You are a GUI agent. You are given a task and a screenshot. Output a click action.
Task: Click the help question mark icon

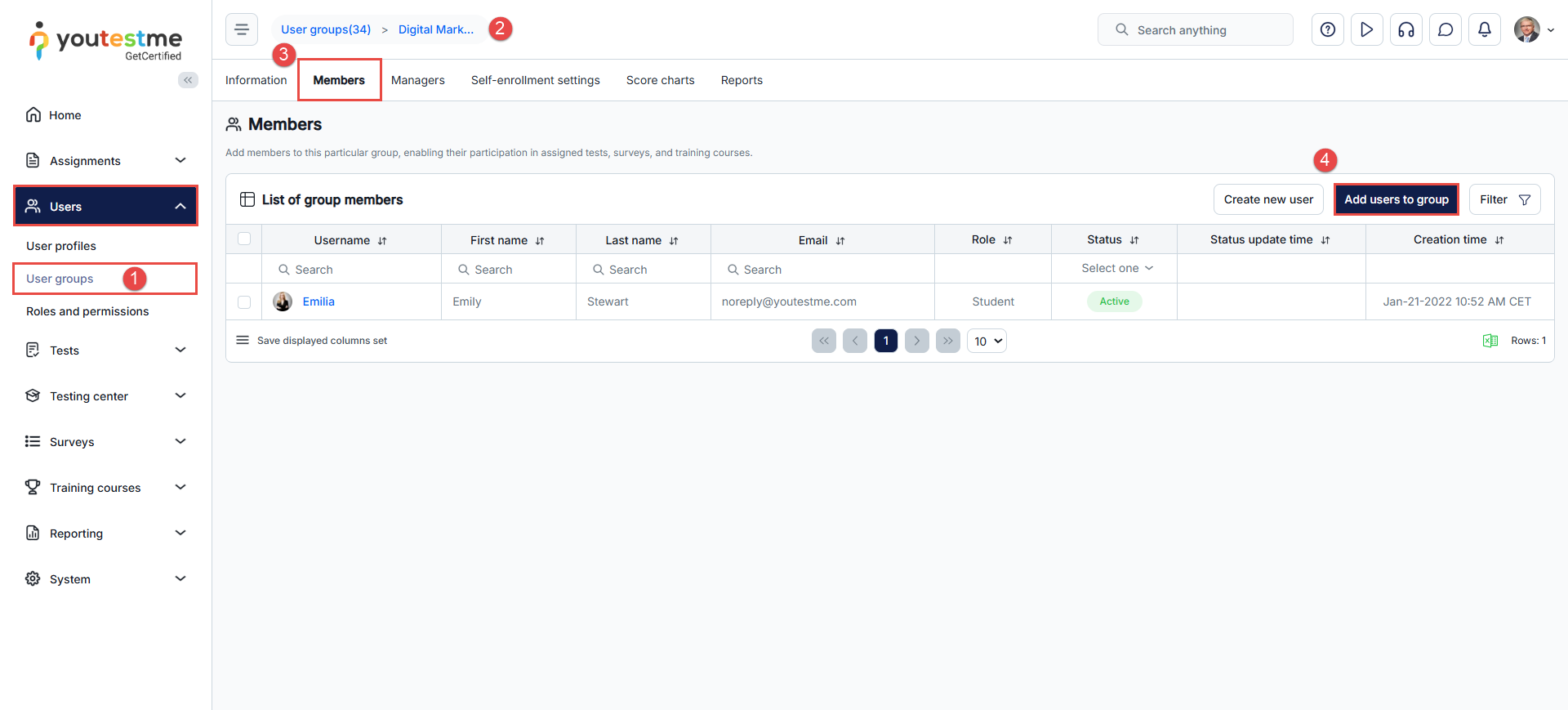pos(1327,30)
